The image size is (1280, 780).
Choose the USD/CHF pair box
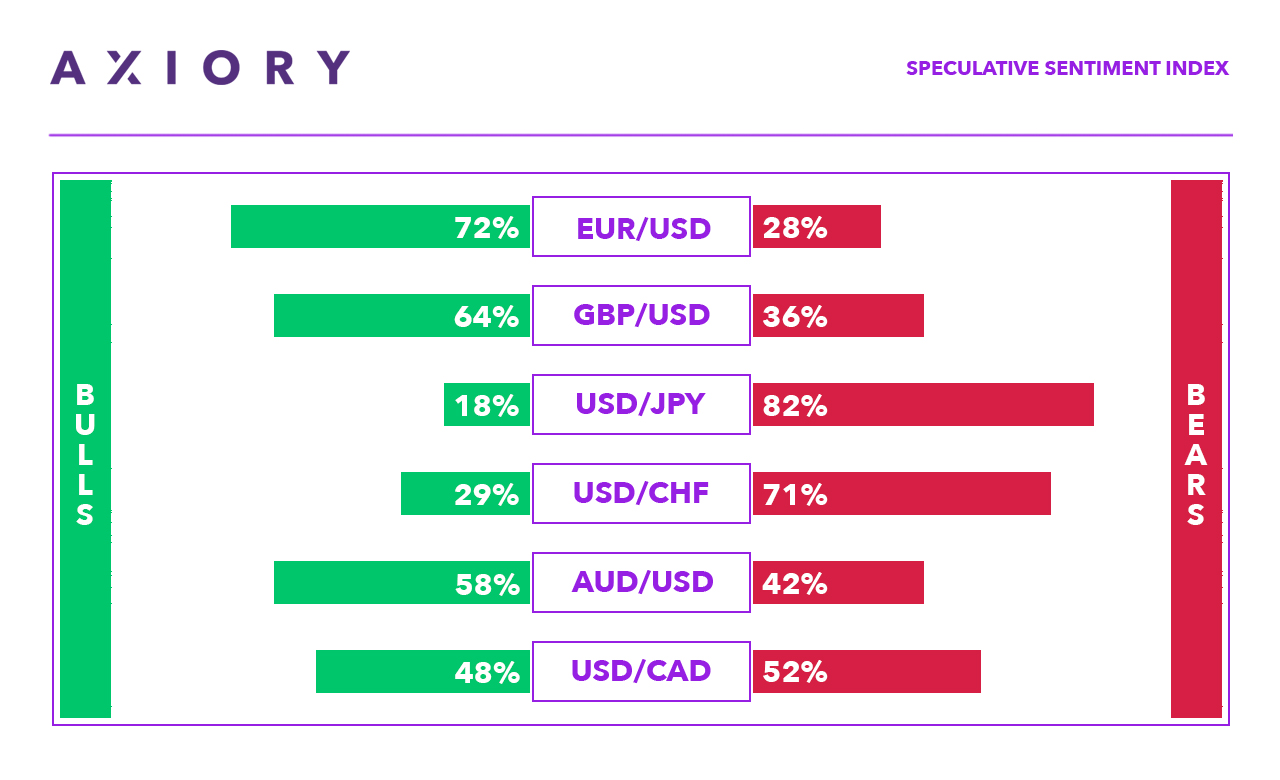(641, 493)
